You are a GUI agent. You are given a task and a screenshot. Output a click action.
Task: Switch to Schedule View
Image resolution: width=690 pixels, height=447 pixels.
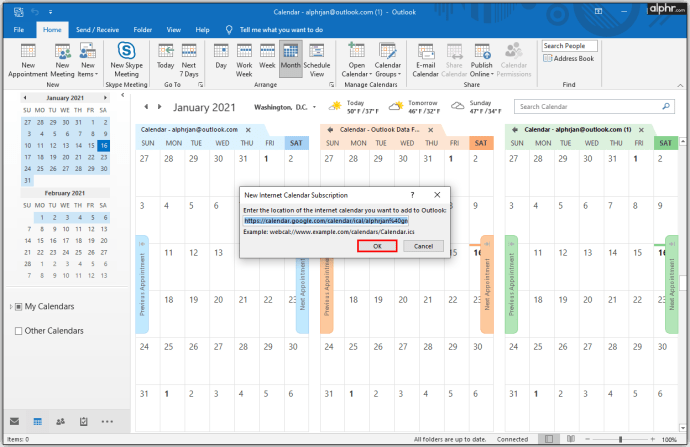[316, 60]
